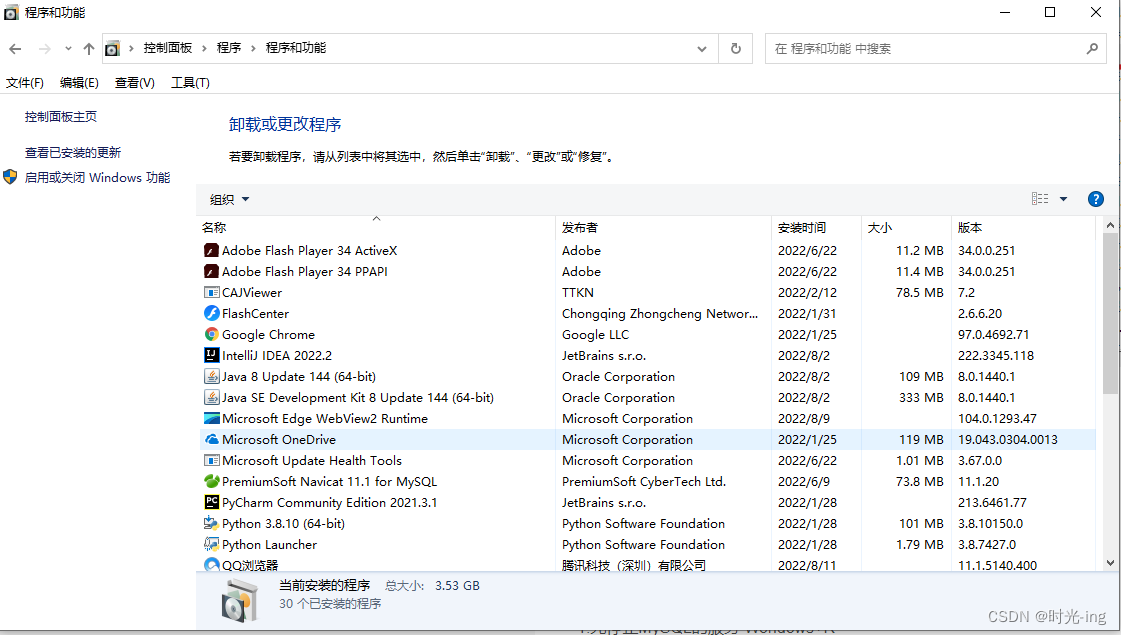Viewport: 1121px width, 635px height.
Task: Click the PremiumSoft Navicat icon
Action: tap(212, 481)
